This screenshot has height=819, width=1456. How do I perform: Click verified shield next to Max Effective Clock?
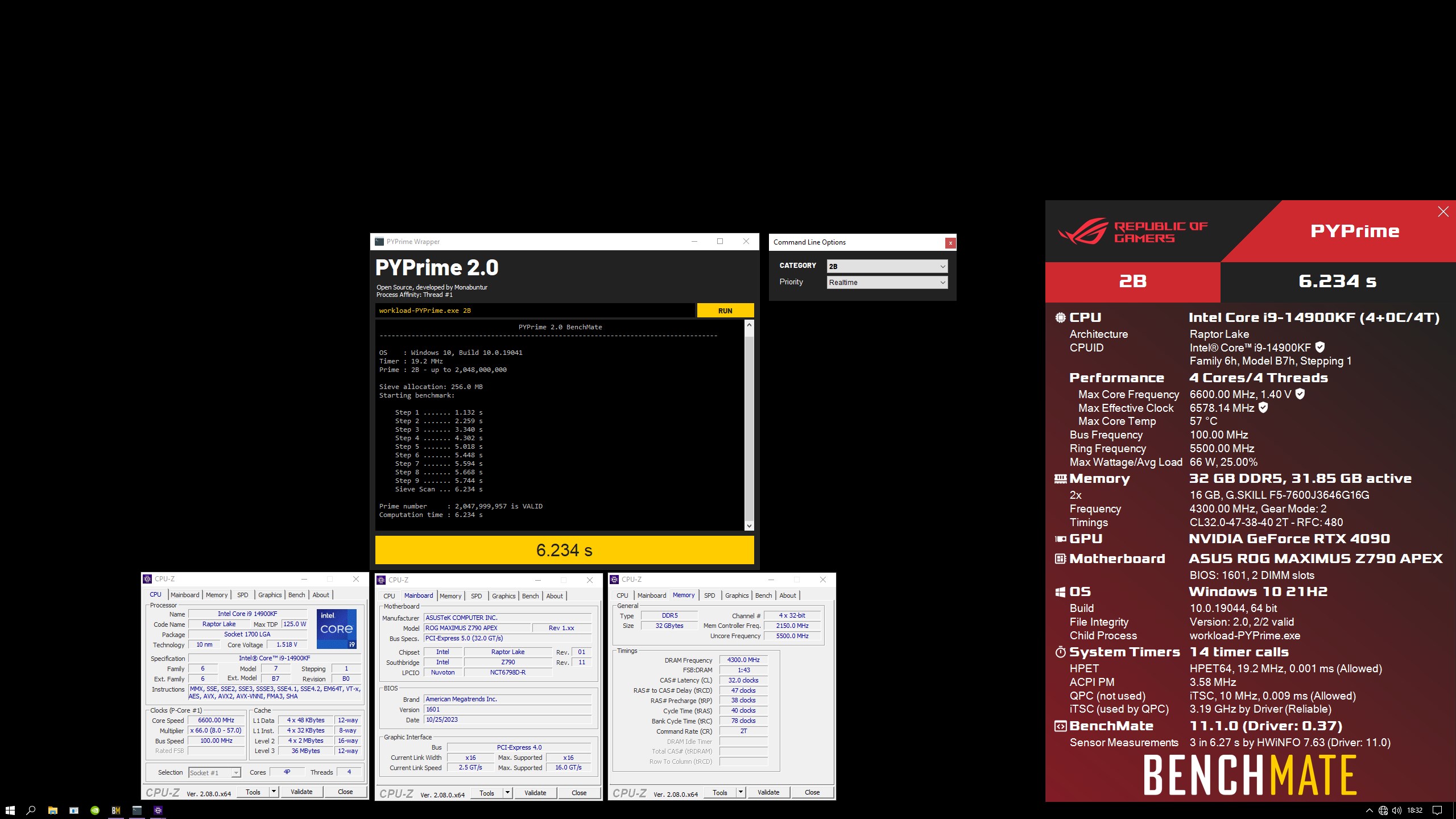[x=1263, y=407]
